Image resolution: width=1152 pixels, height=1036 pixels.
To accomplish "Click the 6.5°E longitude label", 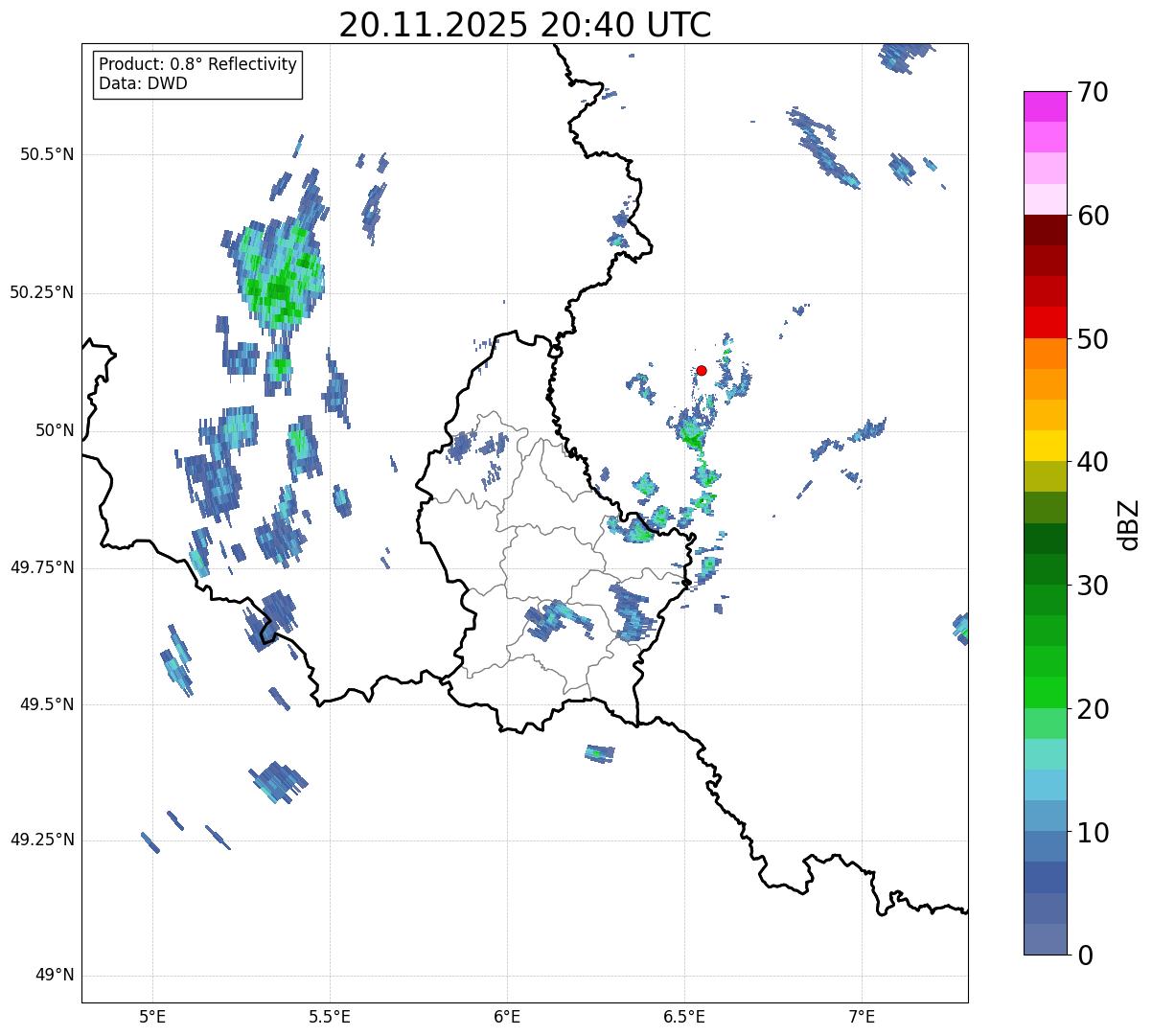I will (684, 1016).
